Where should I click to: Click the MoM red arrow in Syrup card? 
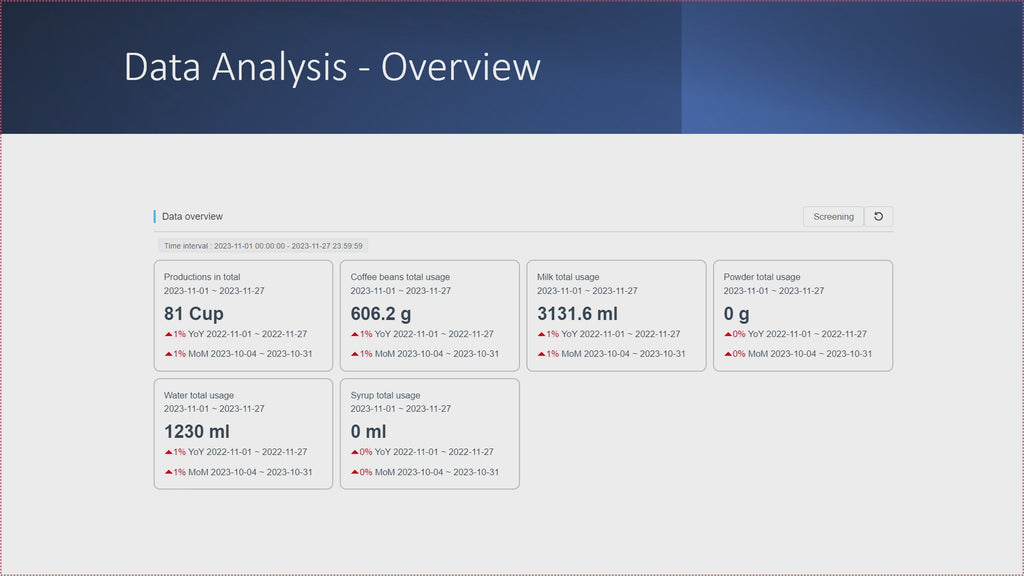click(355, 472)
